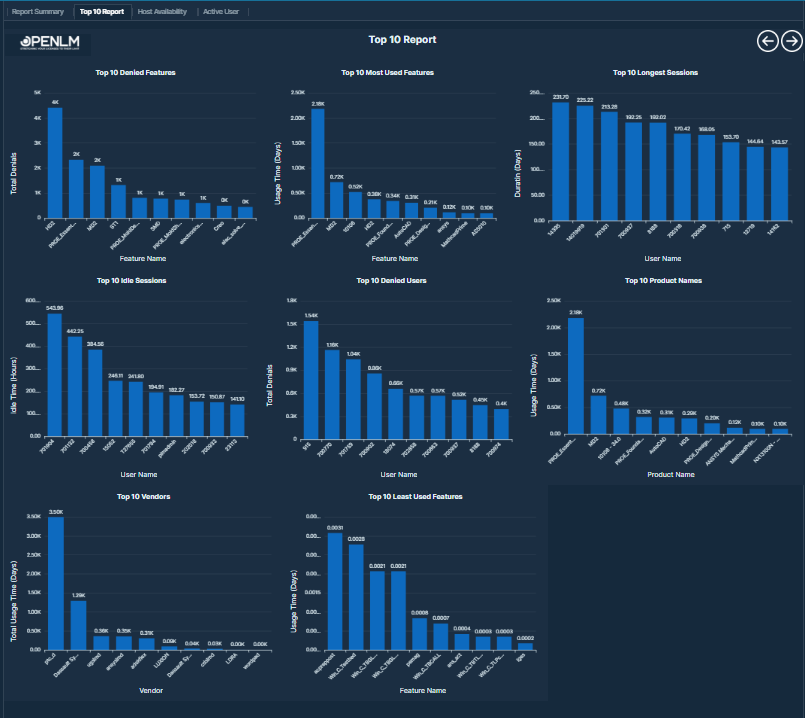Click the right arrow navigation icon
The width and height of the screenshot is (805, 718).
791,41
